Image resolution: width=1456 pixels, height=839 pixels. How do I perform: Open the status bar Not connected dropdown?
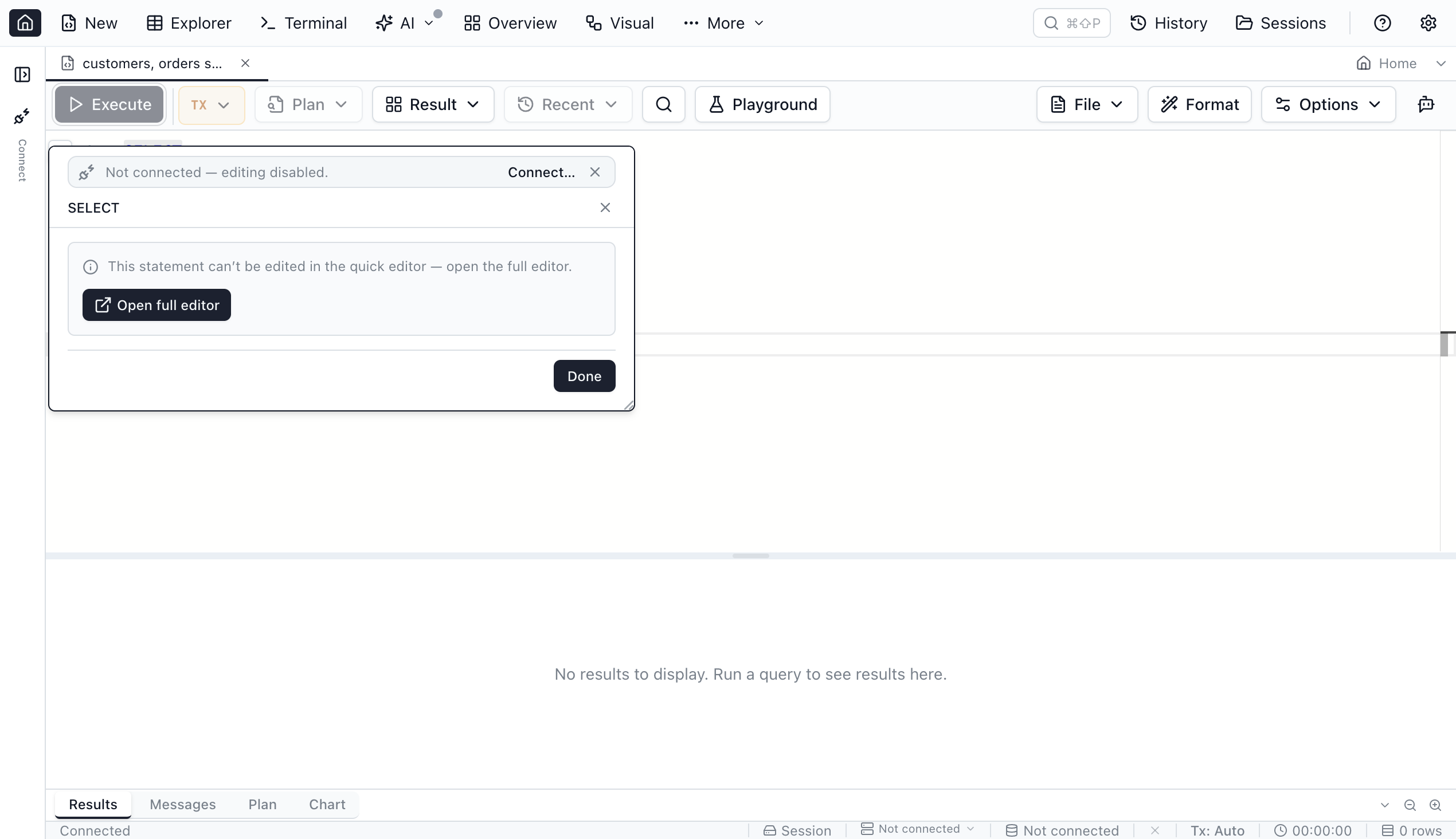pos(917,829)
